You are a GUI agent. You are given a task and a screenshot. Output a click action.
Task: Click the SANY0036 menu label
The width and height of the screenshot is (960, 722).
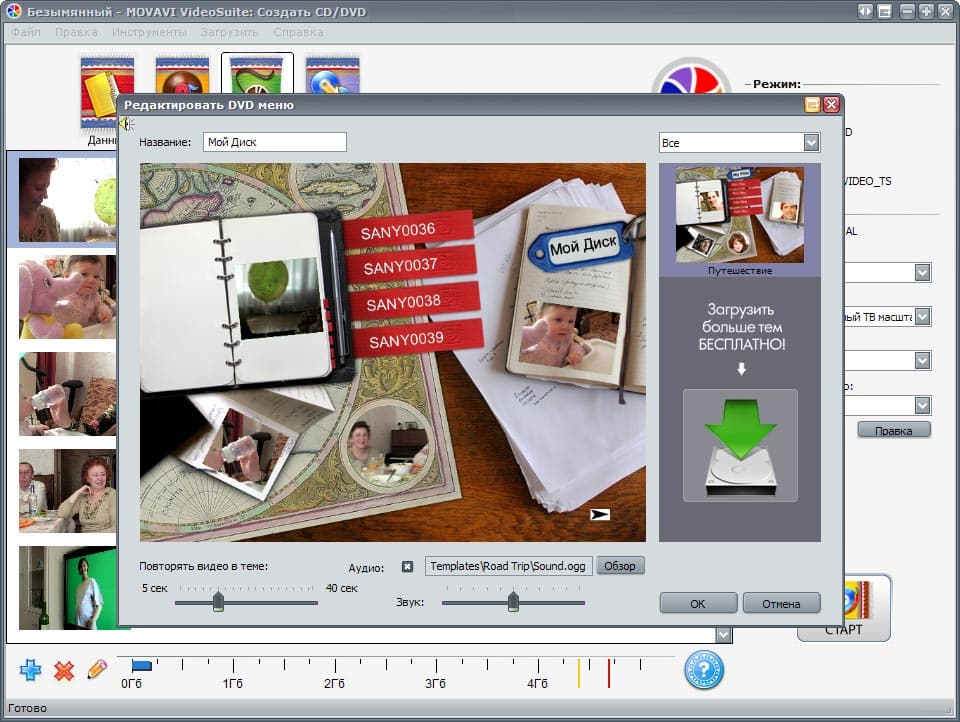[407, 230]
